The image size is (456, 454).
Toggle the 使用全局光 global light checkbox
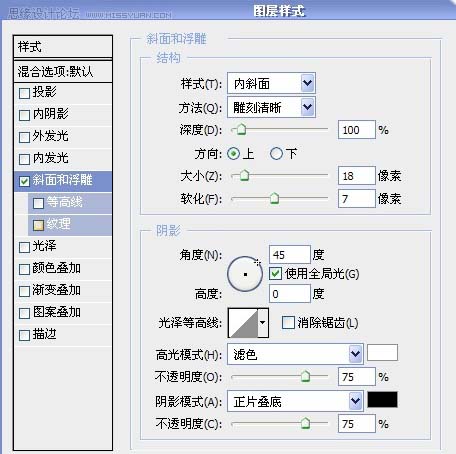[x=275, y=274]
